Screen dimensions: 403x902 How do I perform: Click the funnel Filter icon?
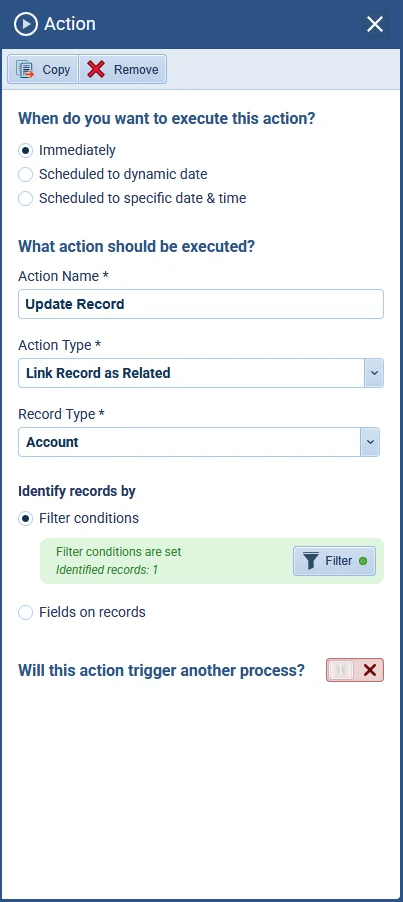pos(311,561)
